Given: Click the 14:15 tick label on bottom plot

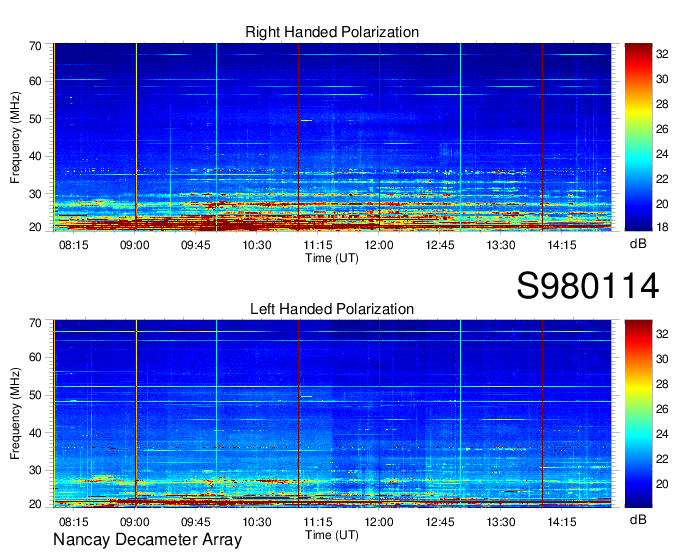Looking at the screenshot, I should point(562,522).
